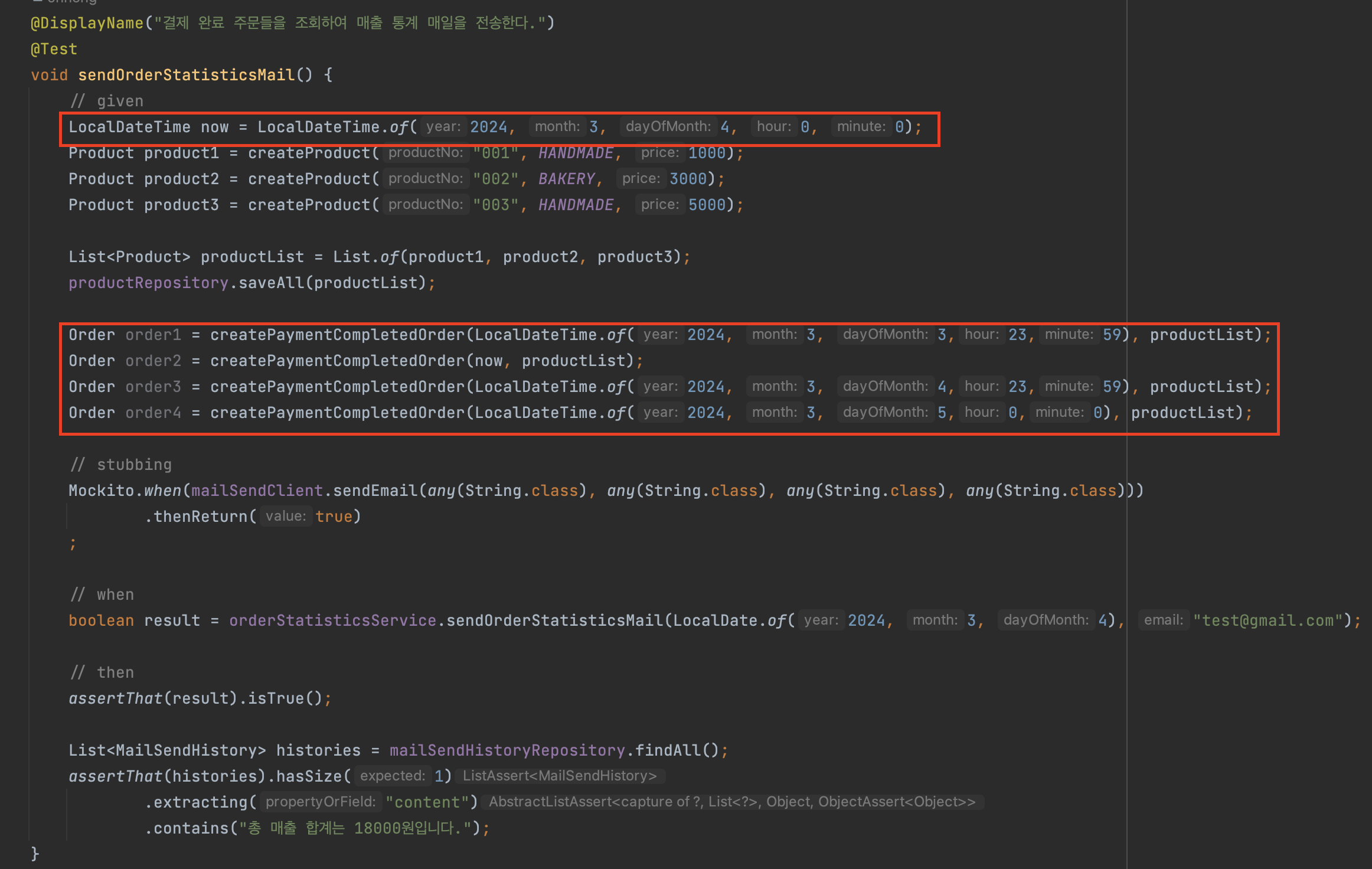Click dayOfMonth hint on order4 line

[884, 413]
